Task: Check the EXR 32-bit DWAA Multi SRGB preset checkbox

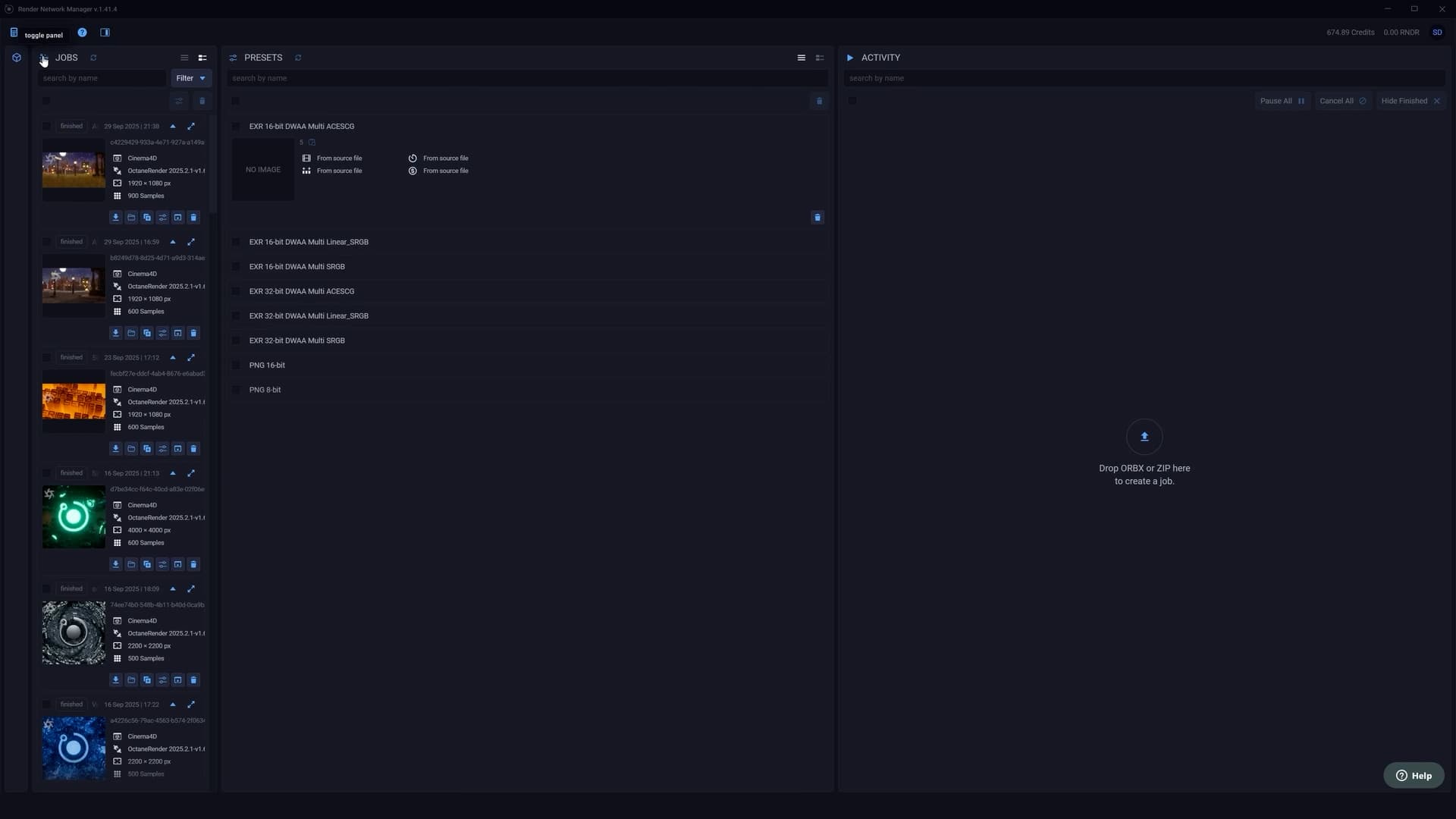Action: (x=237, y=340)
